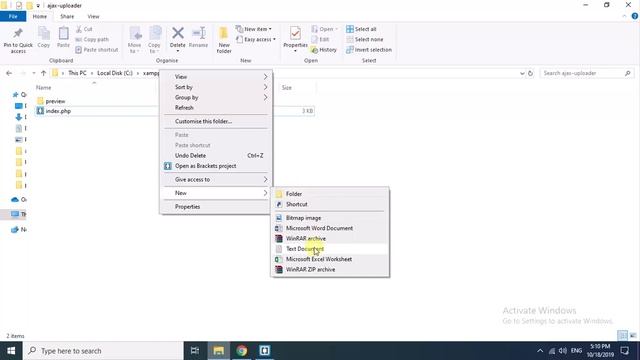
Task: Click the Copy ribbon icon
Action: (44, 34)
